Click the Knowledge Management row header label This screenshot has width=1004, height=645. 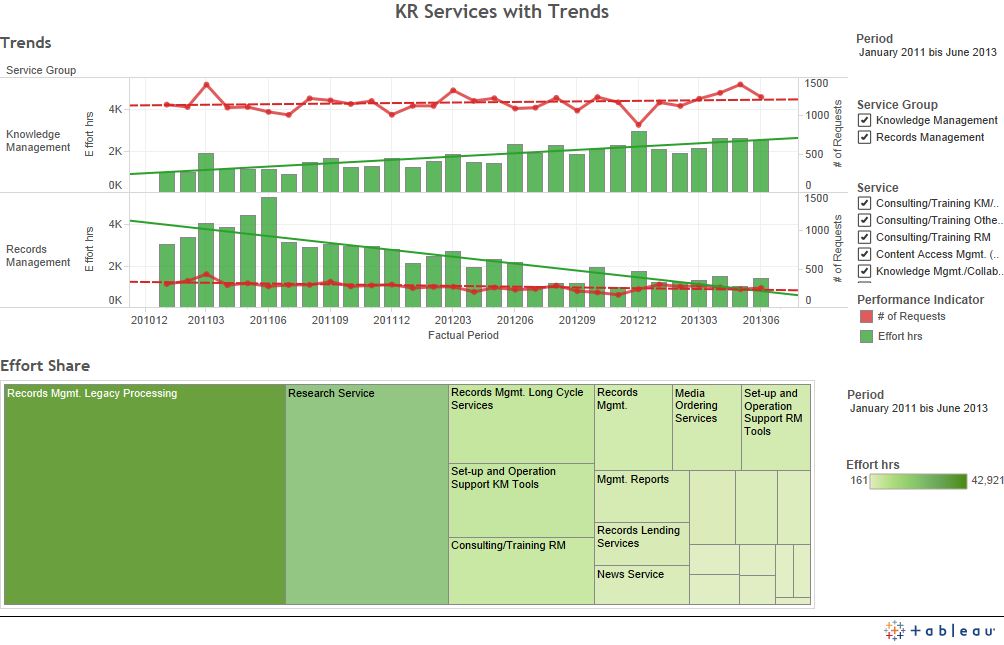(39, 141)
